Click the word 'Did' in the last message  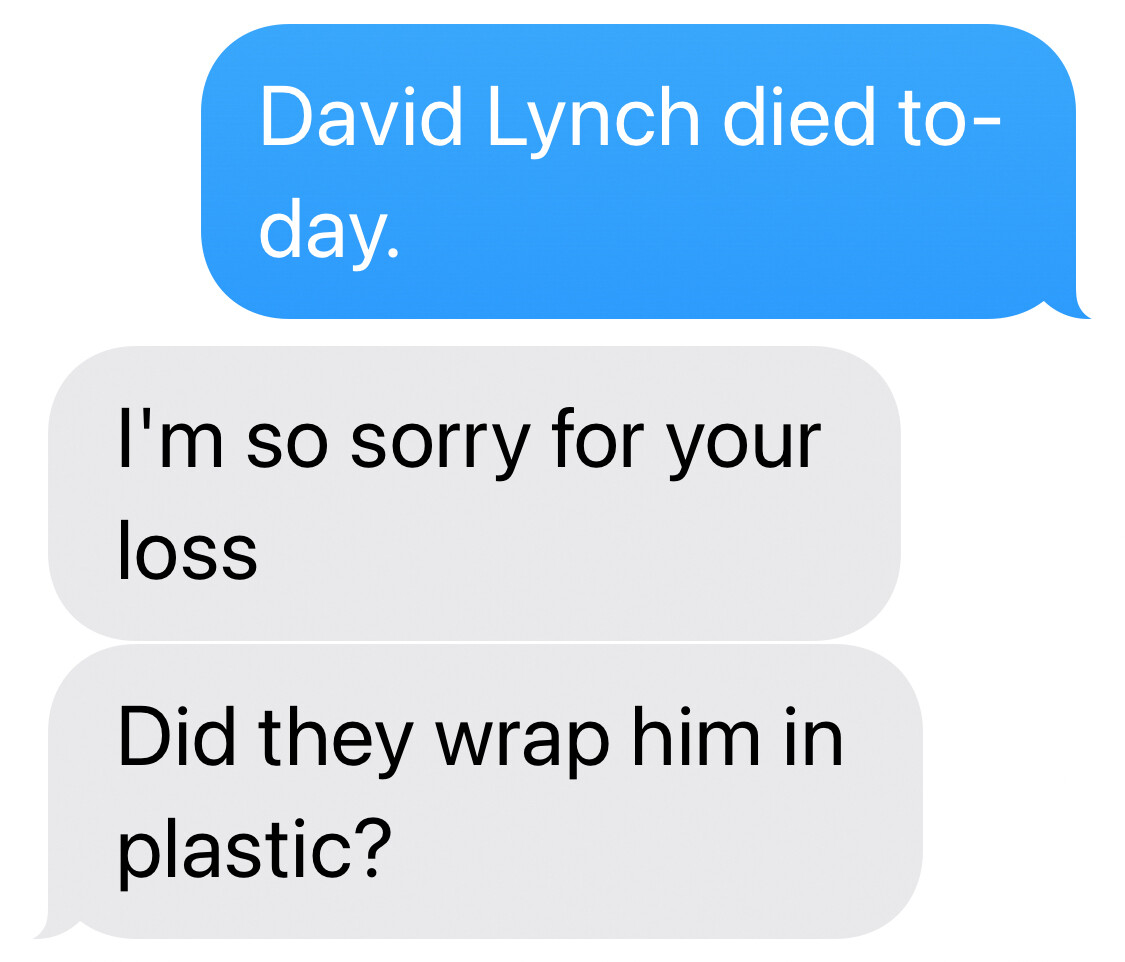point(176,737)
